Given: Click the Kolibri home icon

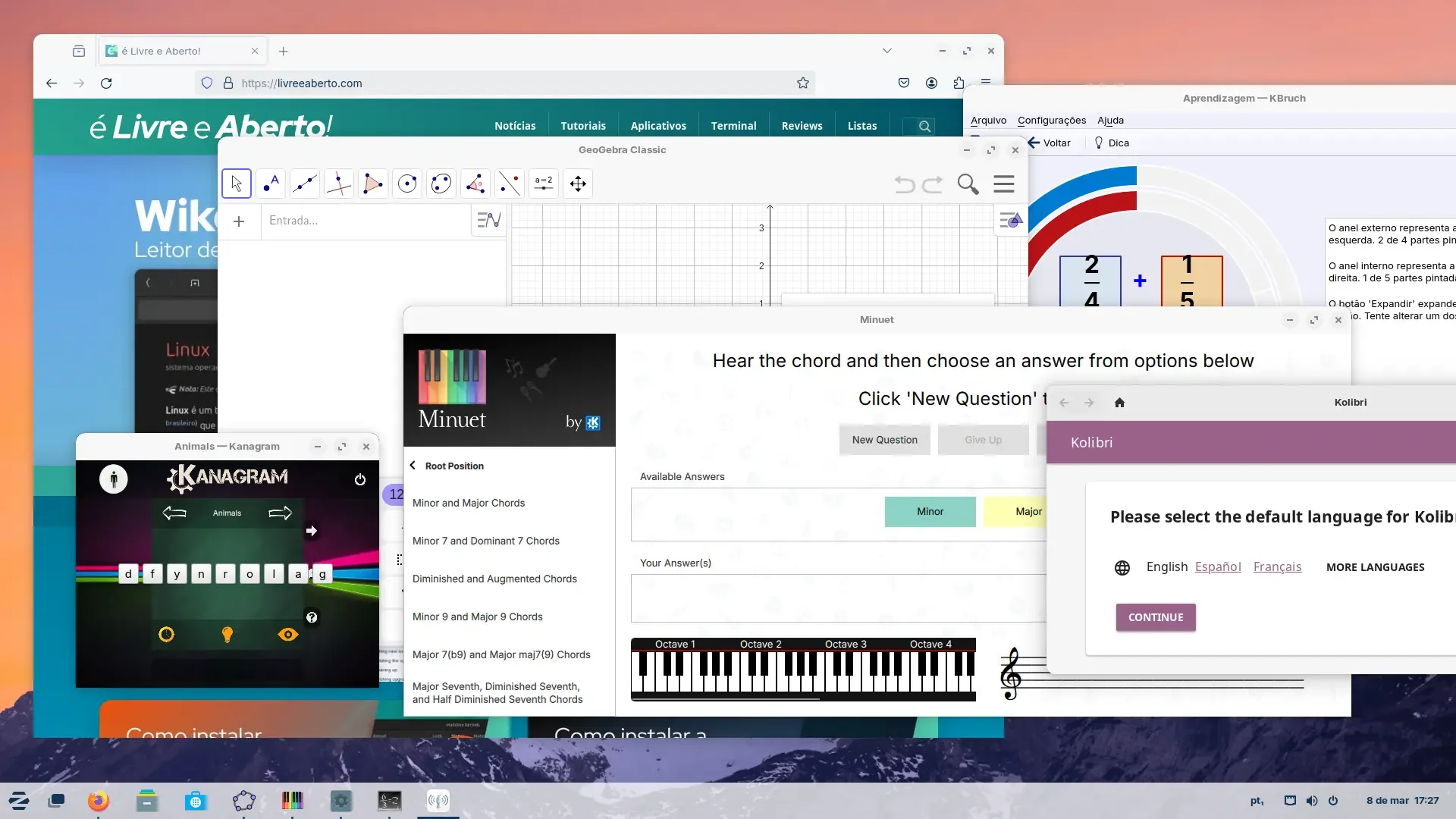Looking at the screenshot, I should (1119, 403).
